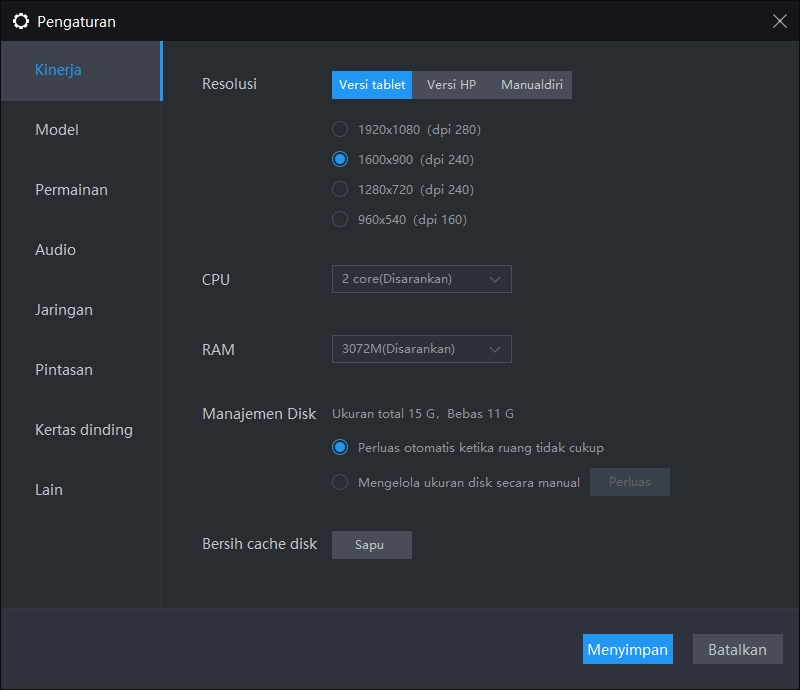Return to the Kinerja section
800x690 pixels.
(x=59, y=71)
